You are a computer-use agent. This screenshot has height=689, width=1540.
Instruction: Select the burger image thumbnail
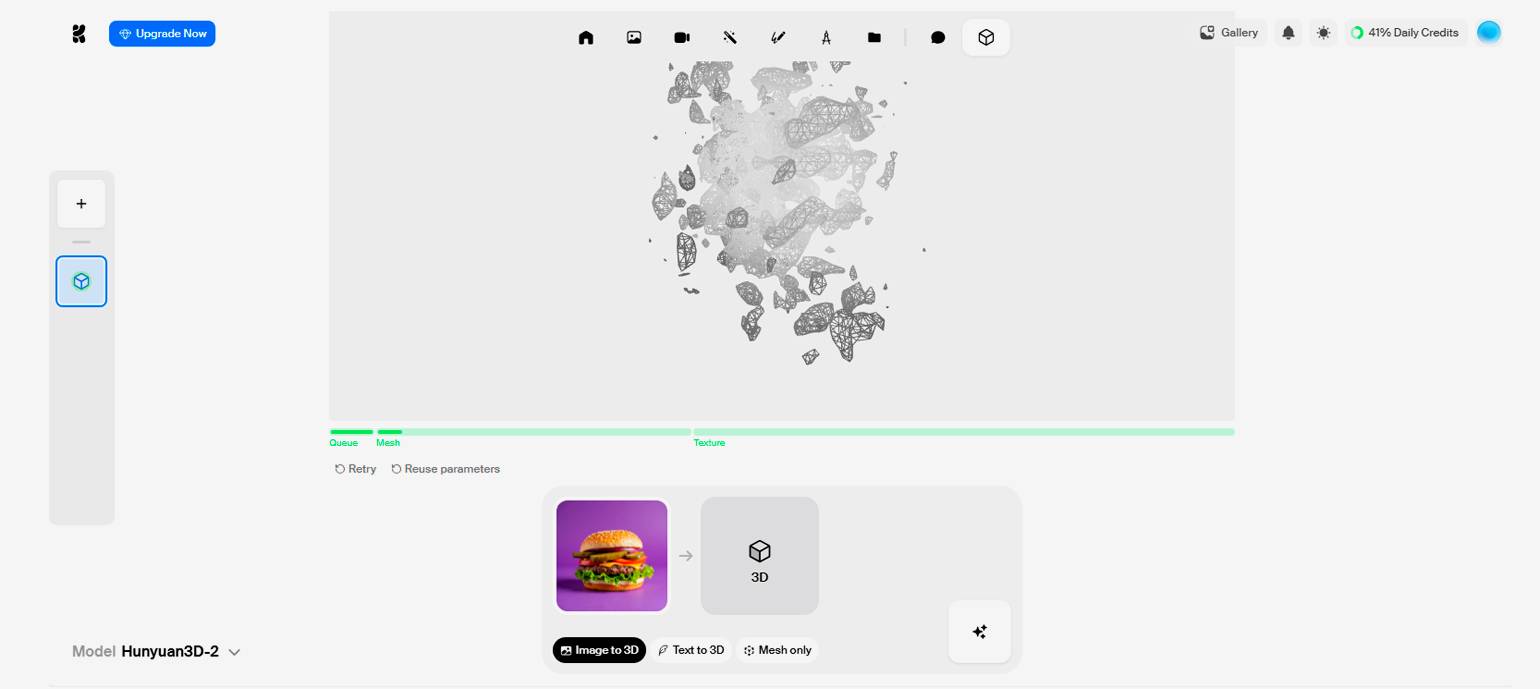[x=612, y=556]
